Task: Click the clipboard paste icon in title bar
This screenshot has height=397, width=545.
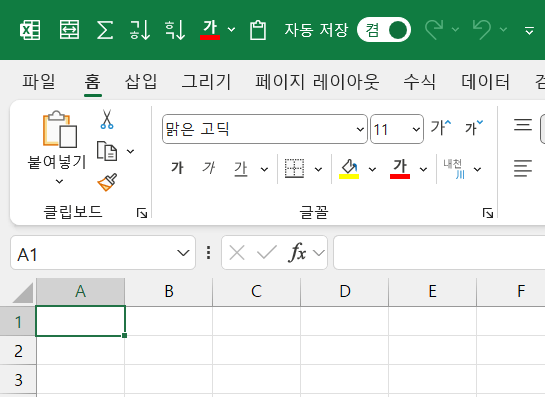Action: [x=258, y=30]
